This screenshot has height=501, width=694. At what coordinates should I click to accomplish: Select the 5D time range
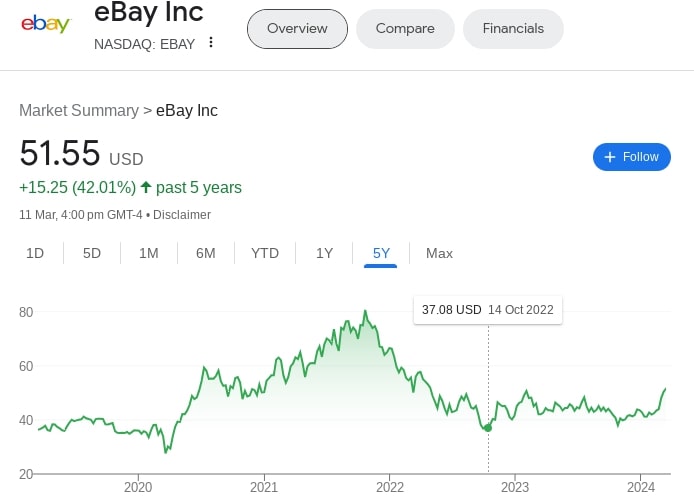pos(92,253)
